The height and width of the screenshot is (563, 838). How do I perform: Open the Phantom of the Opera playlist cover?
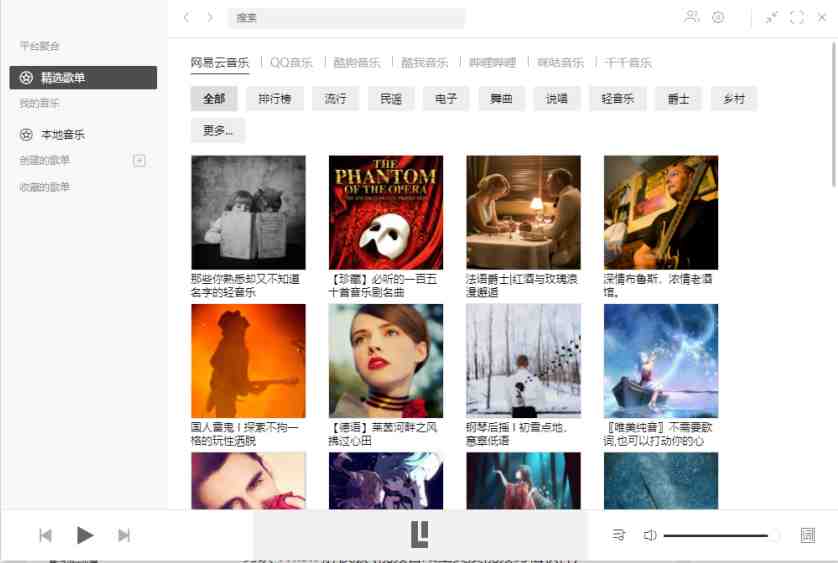coord(386,212)
